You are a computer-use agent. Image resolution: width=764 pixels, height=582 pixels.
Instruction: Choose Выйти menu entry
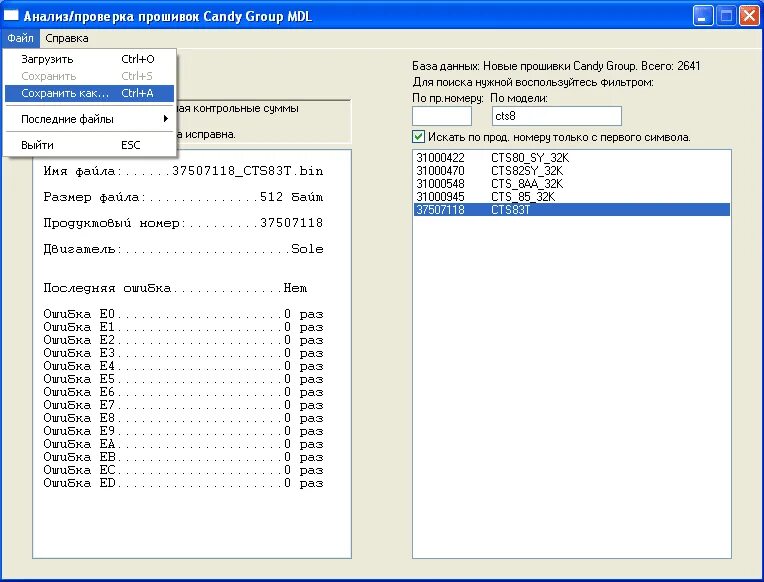click(x=89, y=145)
